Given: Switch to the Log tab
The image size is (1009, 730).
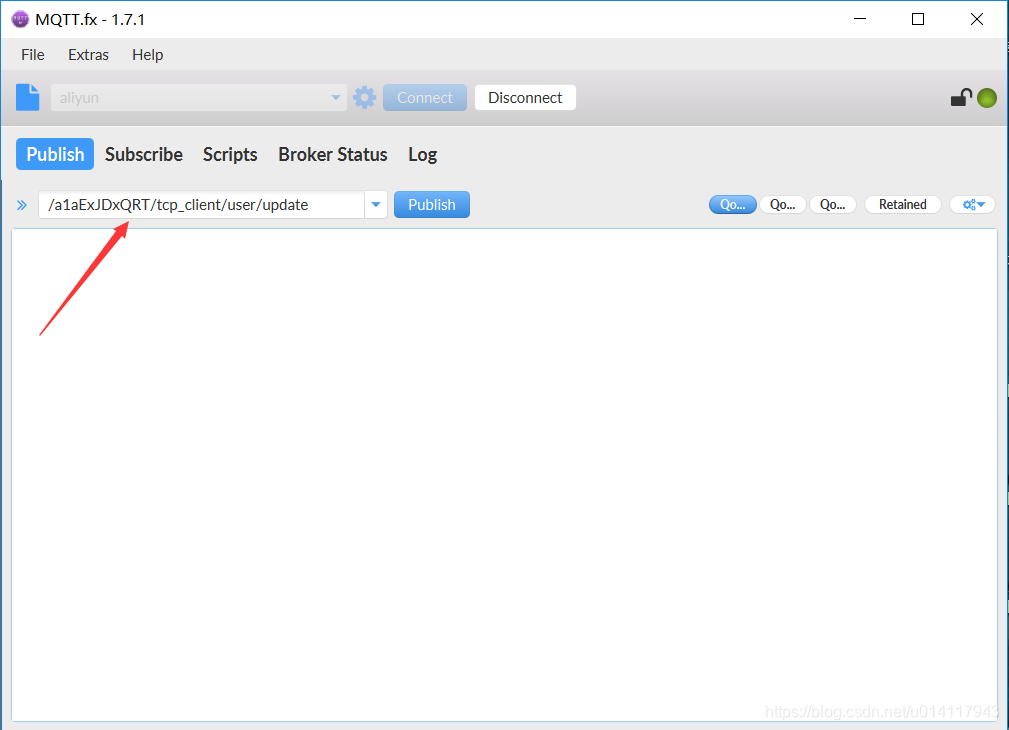Looking at the screenshot, I should click(422, 154).
